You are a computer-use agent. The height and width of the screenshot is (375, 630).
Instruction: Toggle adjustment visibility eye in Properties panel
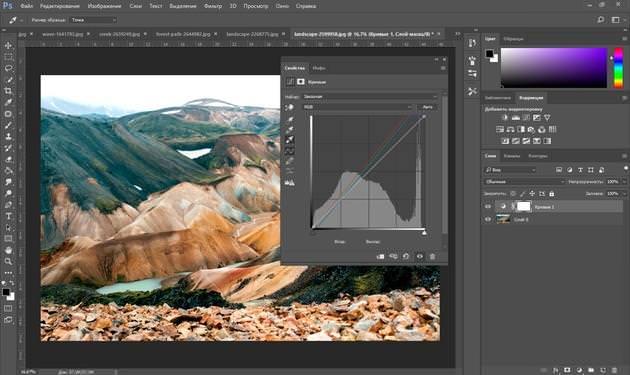pos(419,256)
